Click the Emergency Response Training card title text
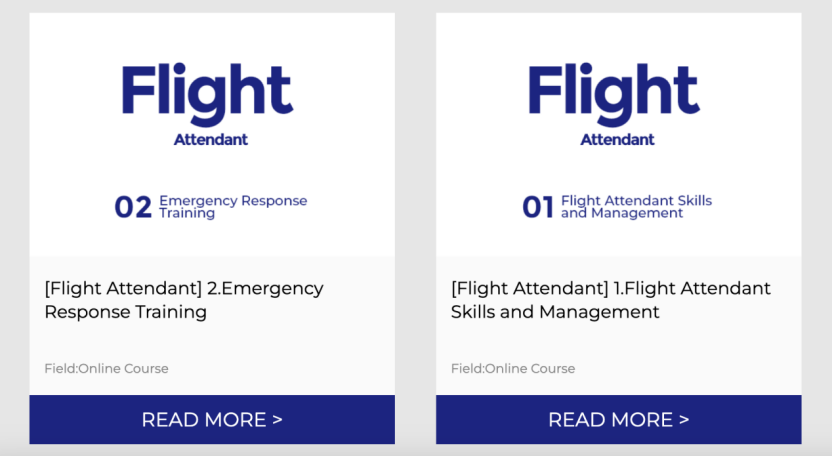The image size is (832, 456). (184, 300)
